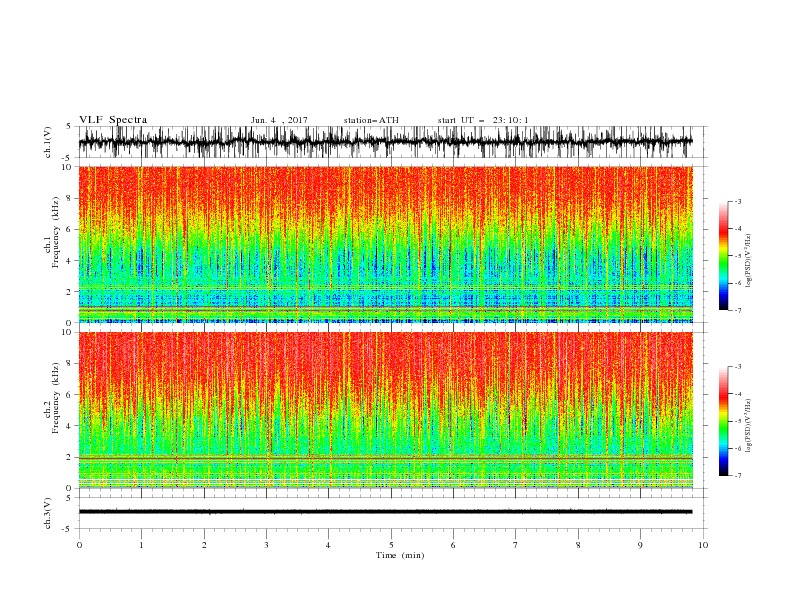Select the "start UT = 23:10:1" text
This screenshot has width=792, height=612.
click(x=483, y=120)
